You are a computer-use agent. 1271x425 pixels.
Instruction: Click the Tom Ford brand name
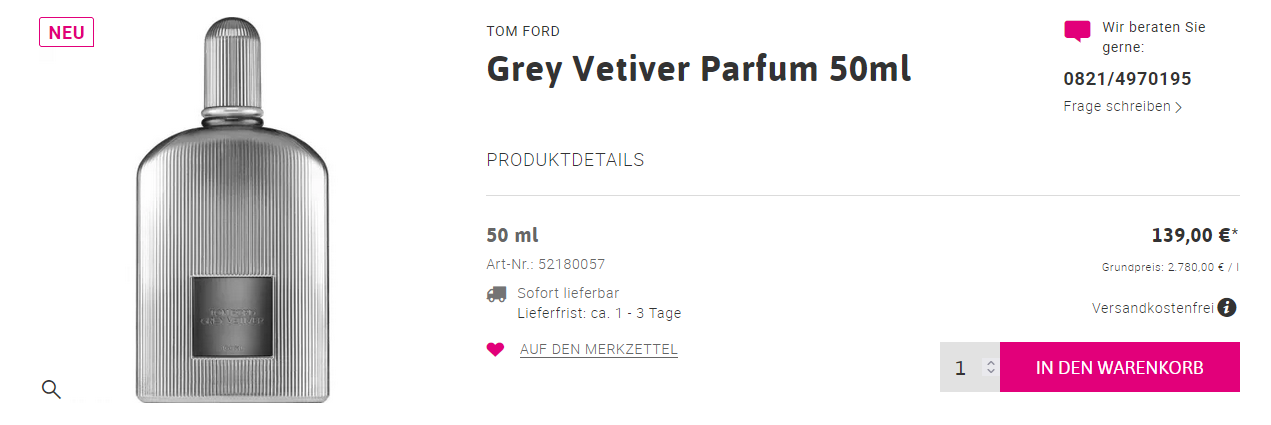pos(523,31)
